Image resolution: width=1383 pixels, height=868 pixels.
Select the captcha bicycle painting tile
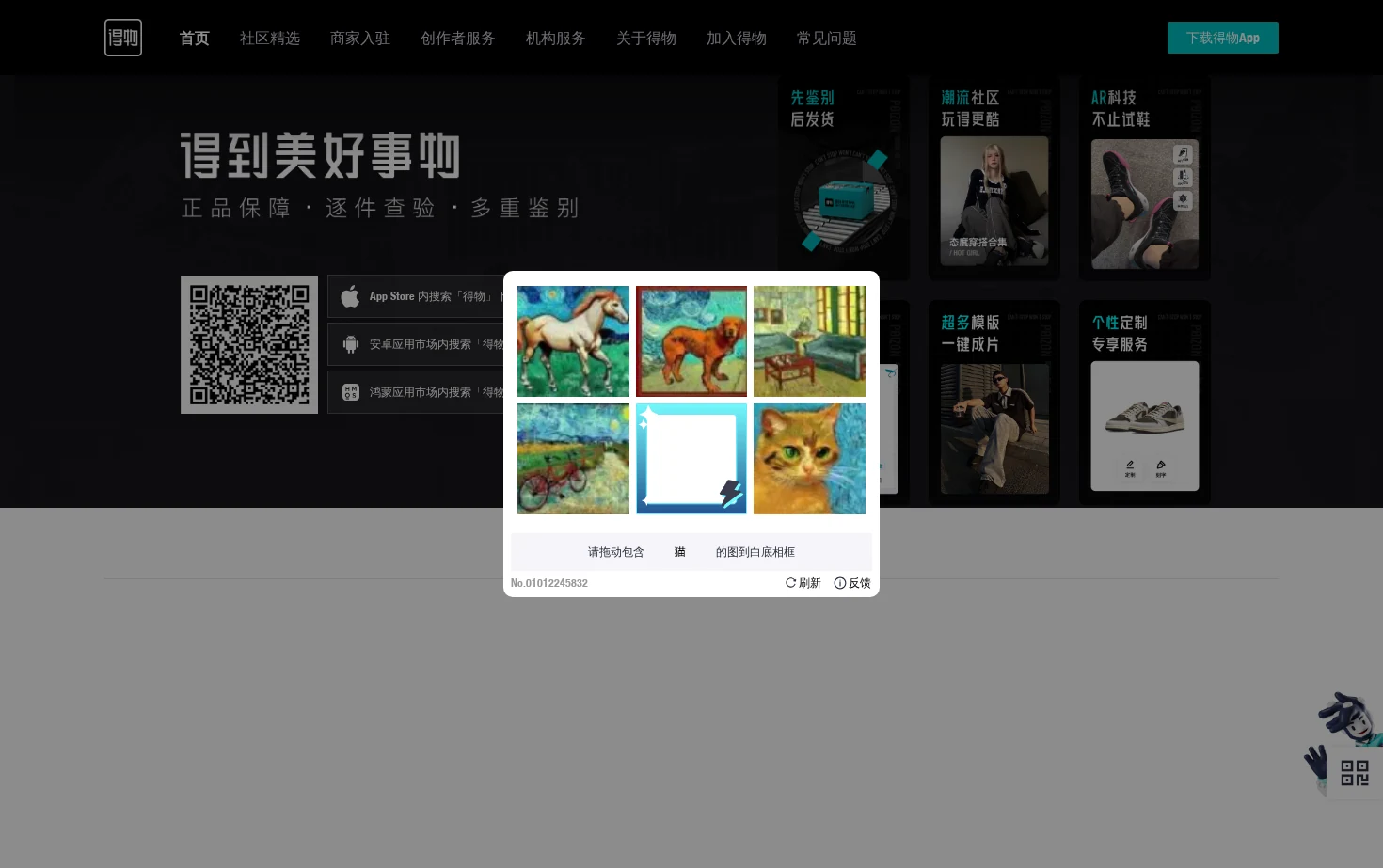pyautogui.click(x=573, y=459)
